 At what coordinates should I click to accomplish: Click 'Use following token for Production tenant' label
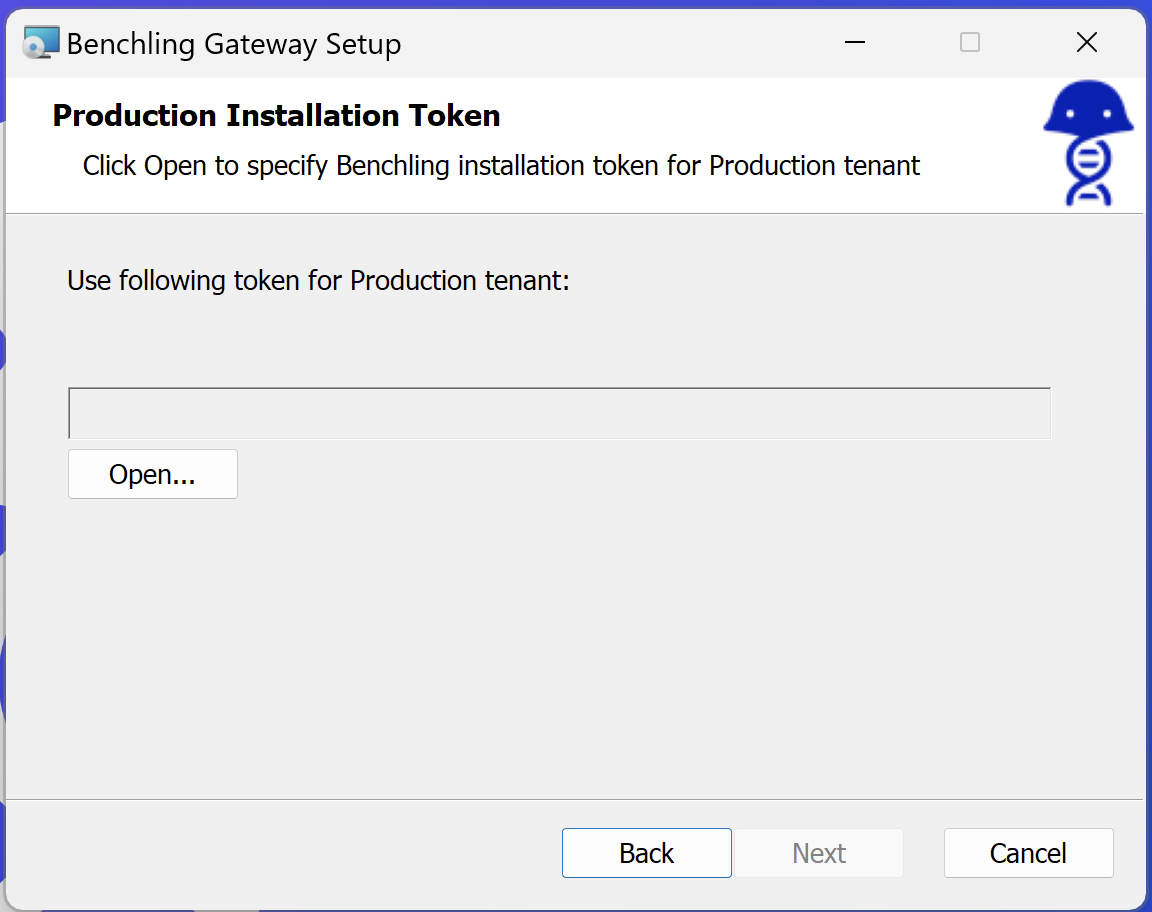(x=318, y=281)
